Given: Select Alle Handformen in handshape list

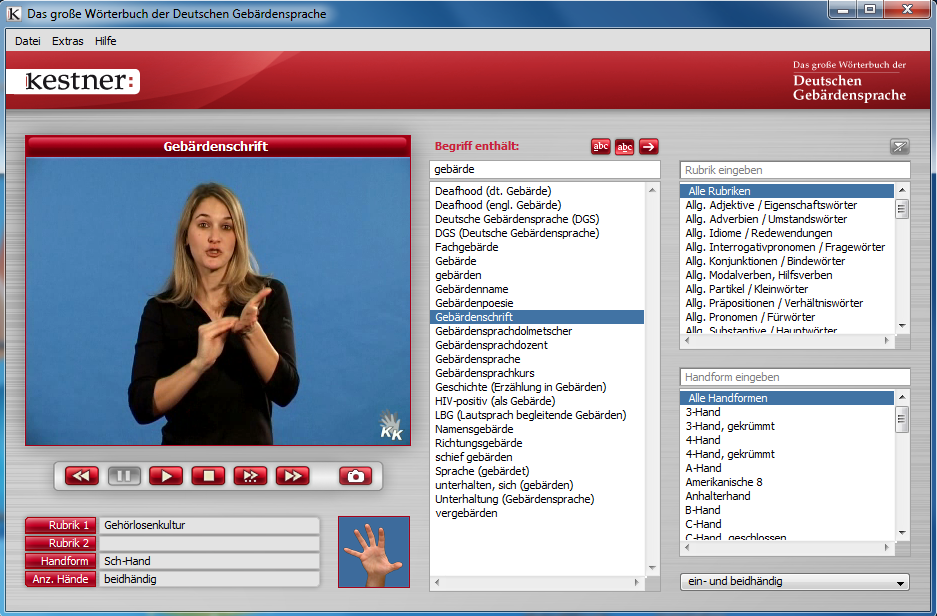Looking at the screenshot, I should [x=787, y=398].
